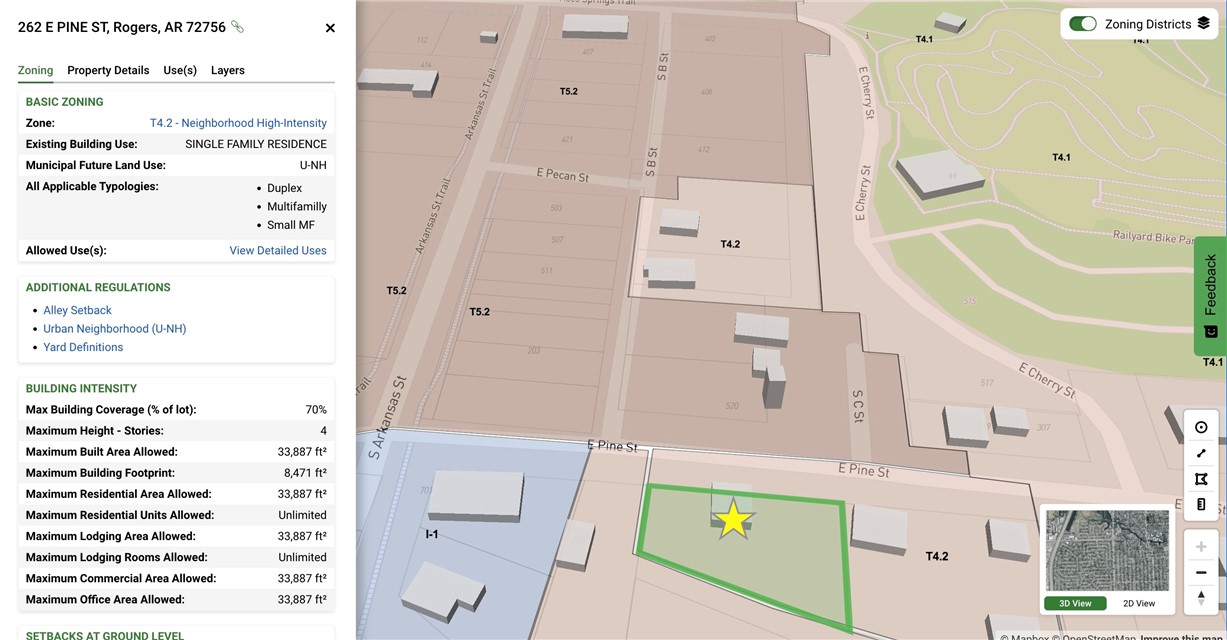Select the I-1 zone label on map
1227x640 pixels.
(x=432, y=534)
